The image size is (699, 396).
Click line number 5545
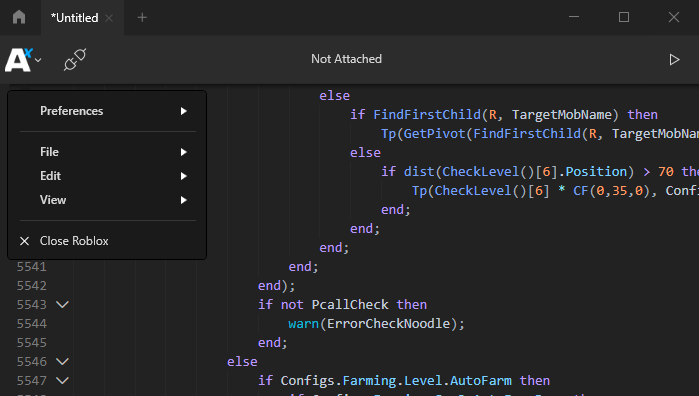(x=32, y=342)
